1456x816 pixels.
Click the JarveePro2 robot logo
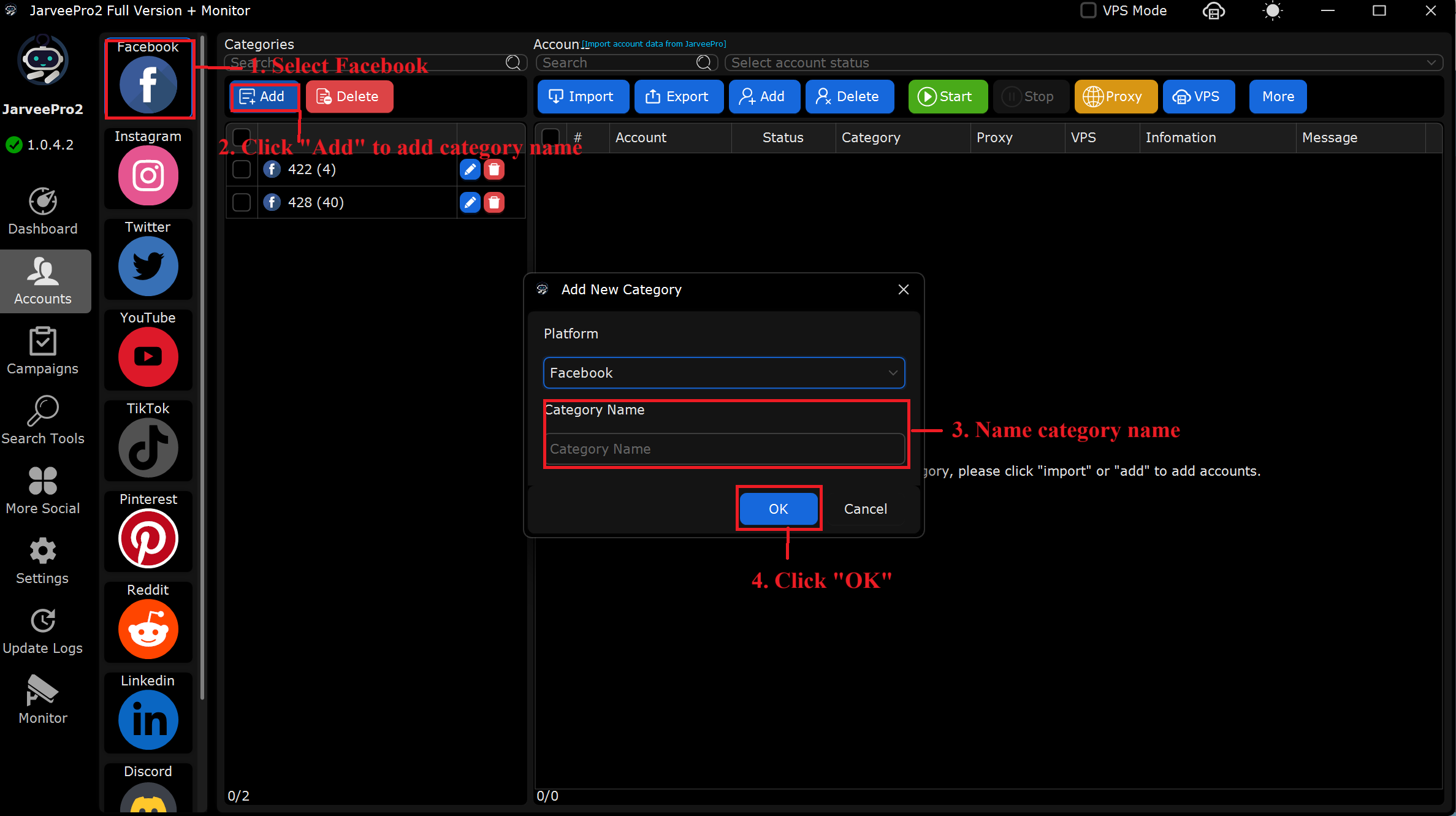point(43,60)
